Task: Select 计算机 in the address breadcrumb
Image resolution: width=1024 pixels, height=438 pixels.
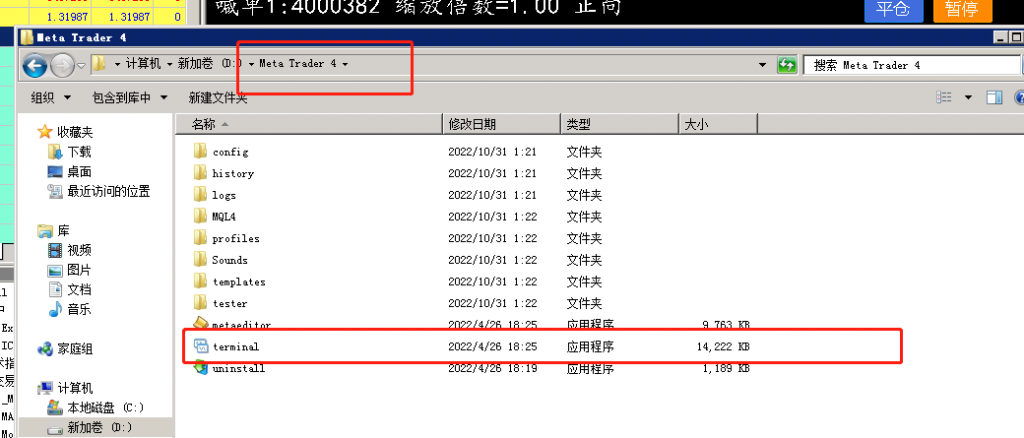Action: click(143, 64)
